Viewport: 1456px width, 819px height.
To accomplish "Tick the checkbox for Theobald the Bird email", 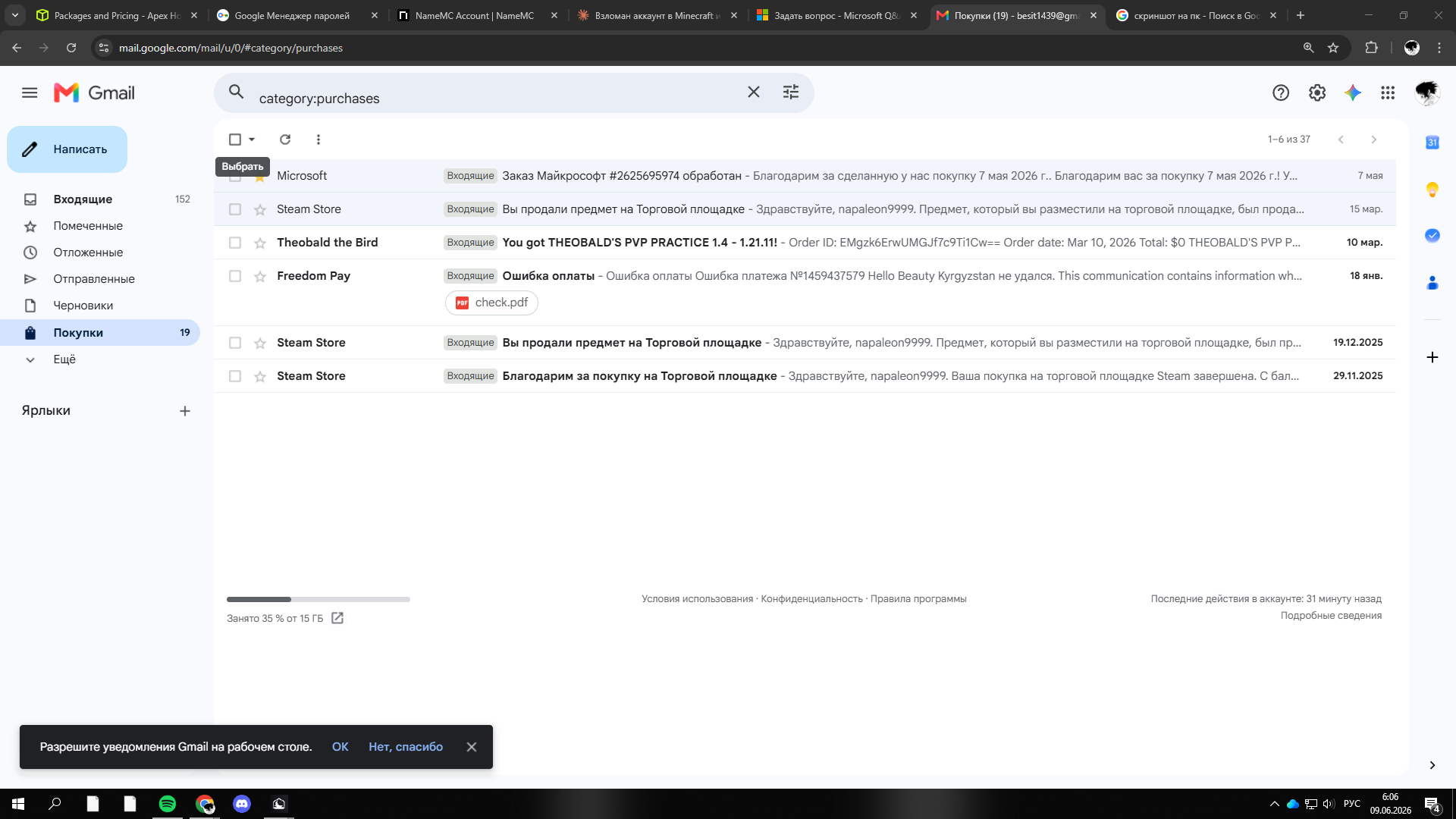I will (235, 243).
